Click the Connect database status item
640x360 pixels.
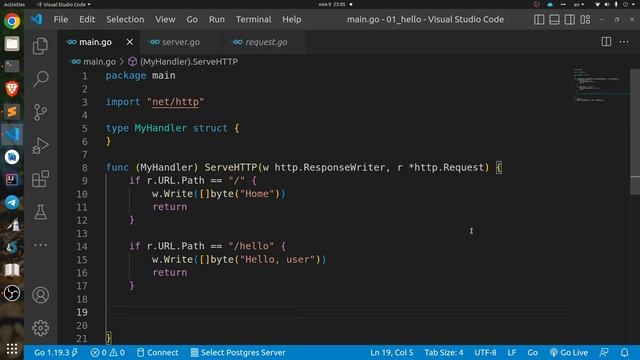click(x=158, y=352)
